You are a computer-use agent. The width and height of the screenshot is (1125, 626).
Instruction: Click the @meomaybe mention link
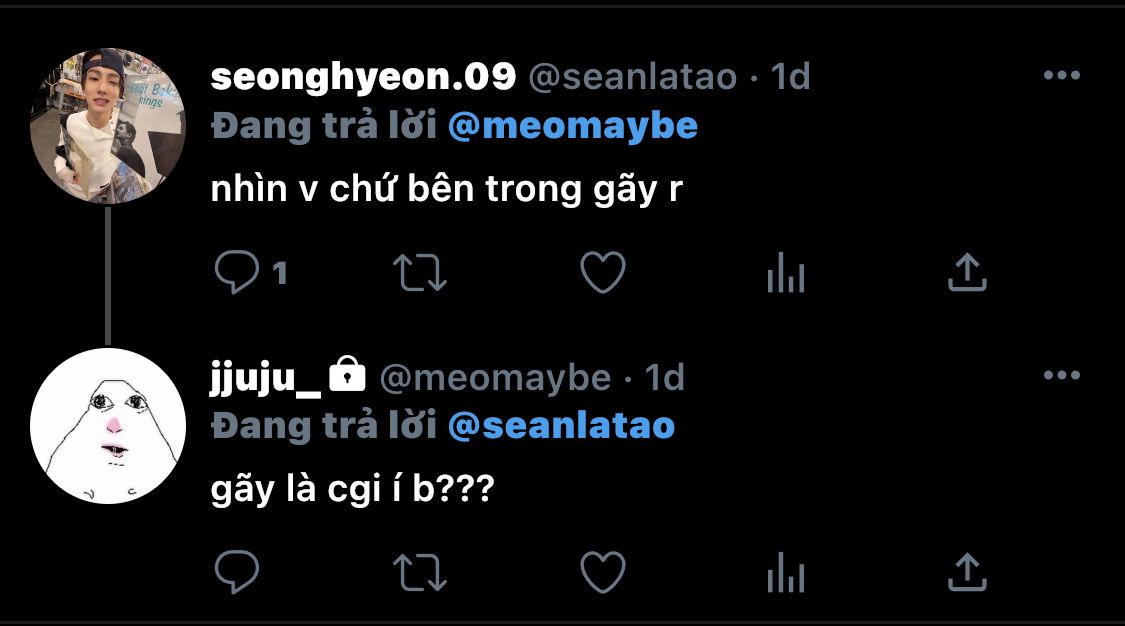(x=572, y=127)
